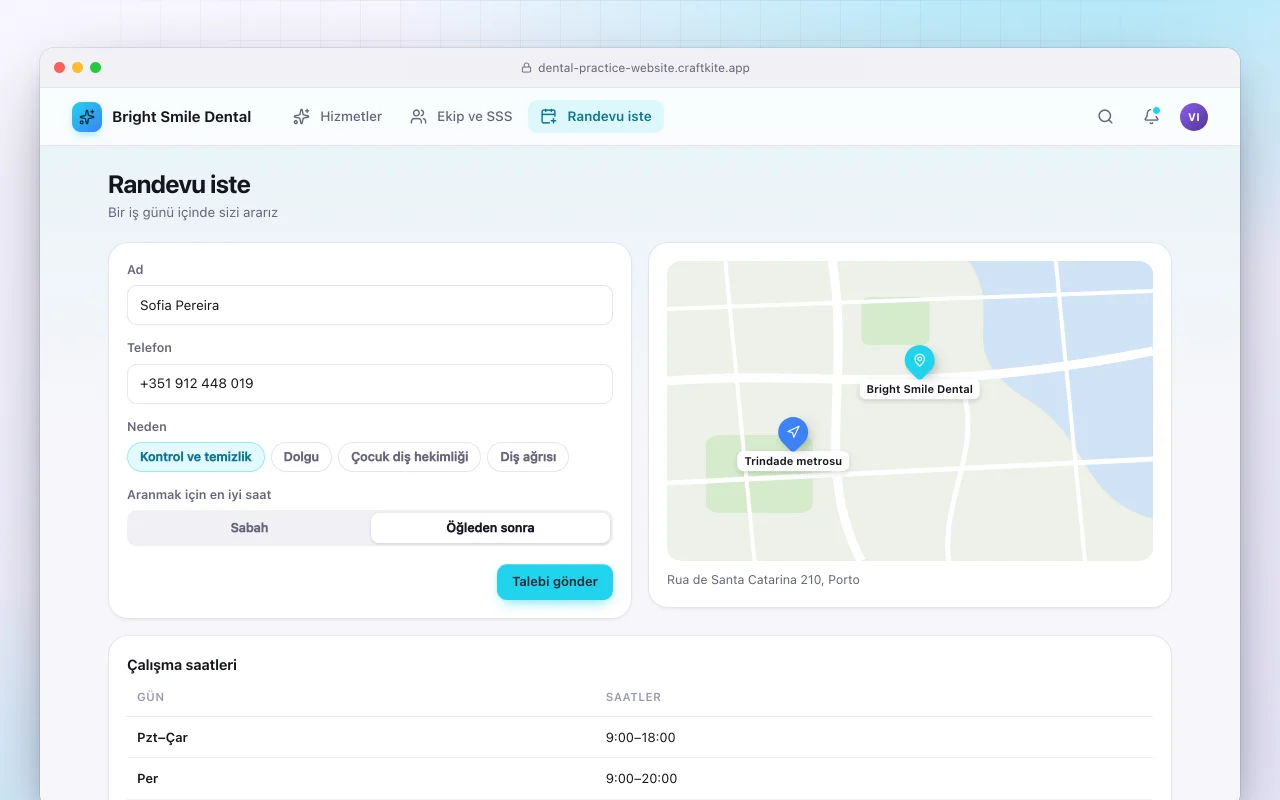Click the Bright Smile Dental map label

tap(919, 389)
